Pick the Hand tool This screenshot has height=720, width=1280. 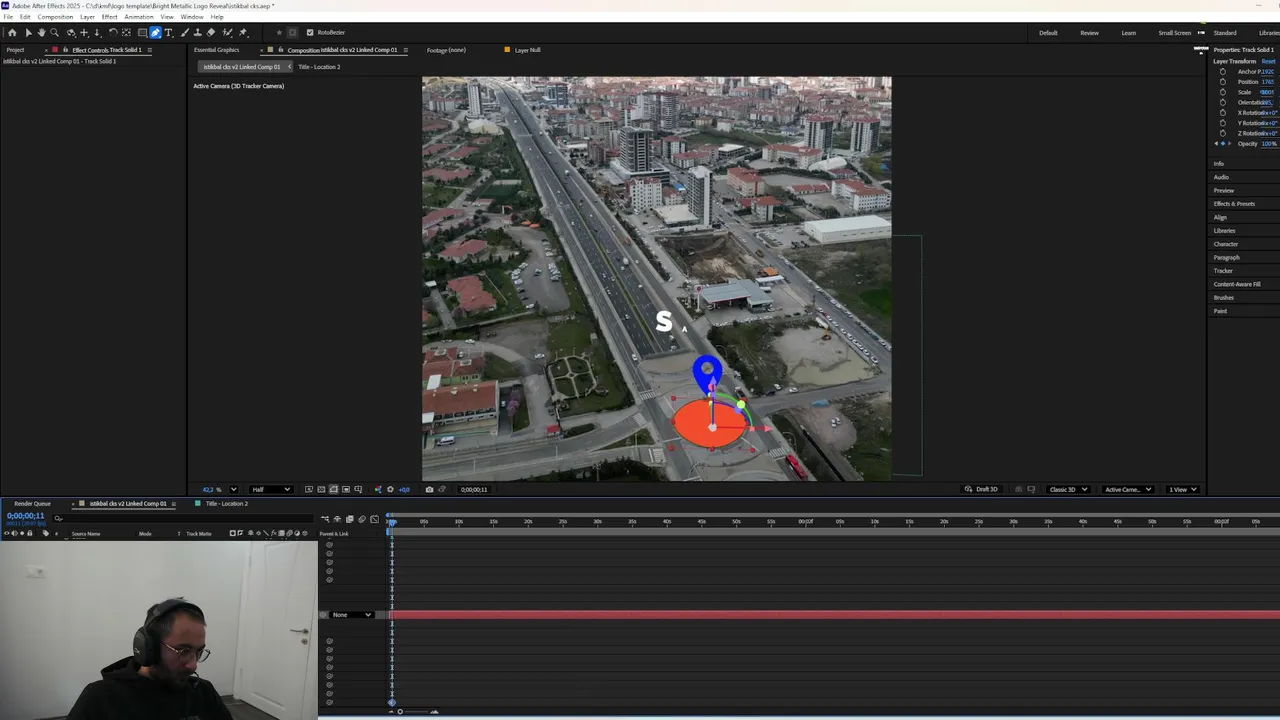(x=41, y=33)
